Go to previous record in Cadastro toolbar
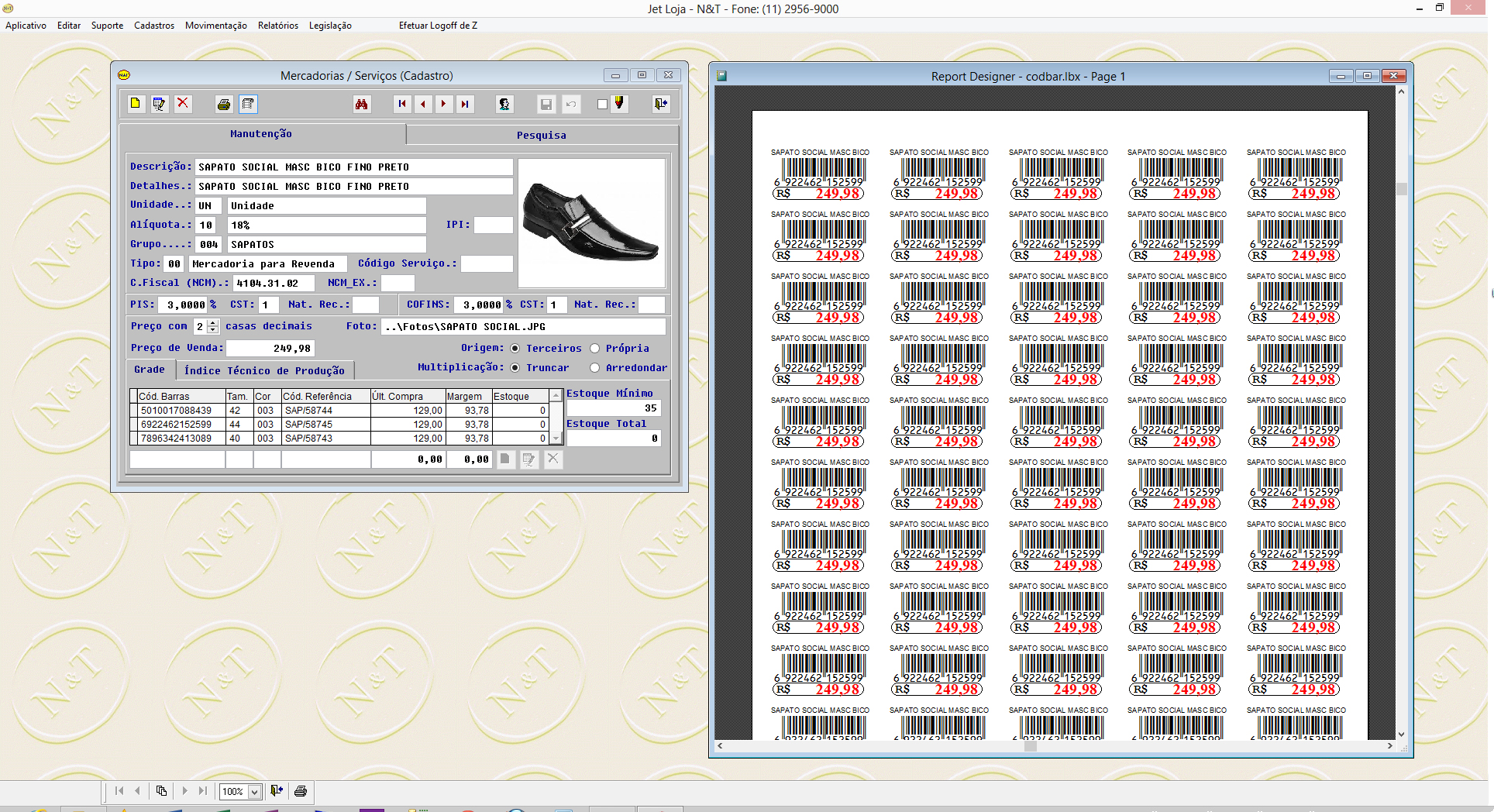The width and height of the screenshot is (1494, 812). click(423, 104)
